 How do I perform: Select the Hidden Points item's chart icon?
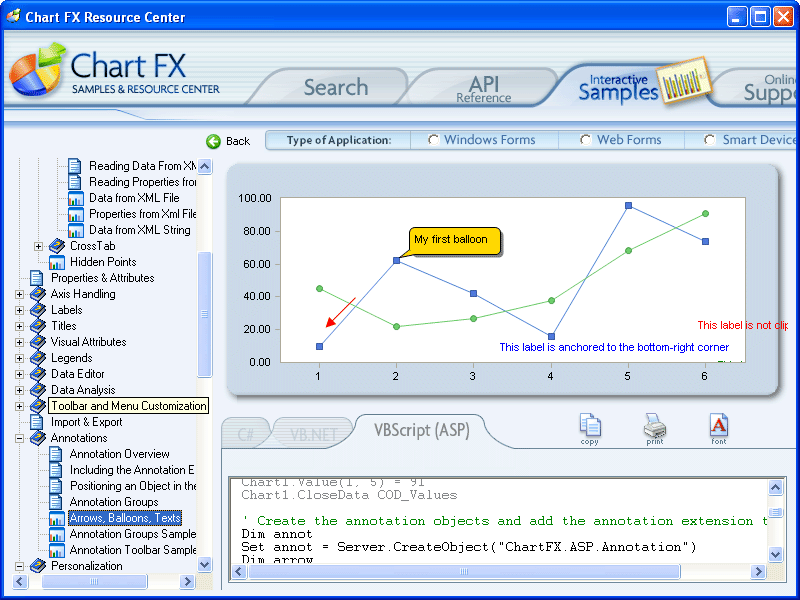pos(57,261)
